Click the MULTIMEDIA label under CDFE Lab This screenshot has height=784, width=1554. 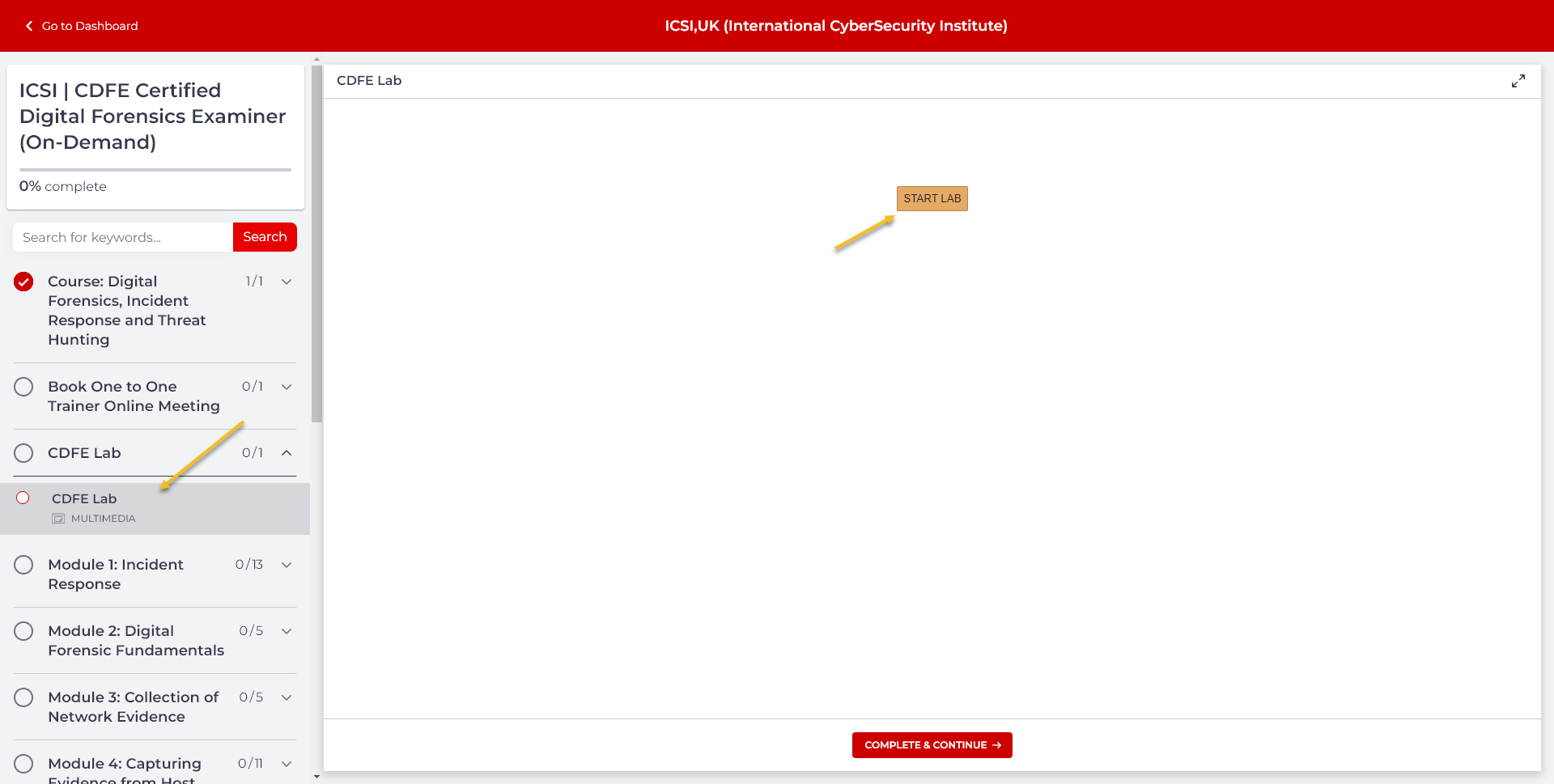point(103,519)
